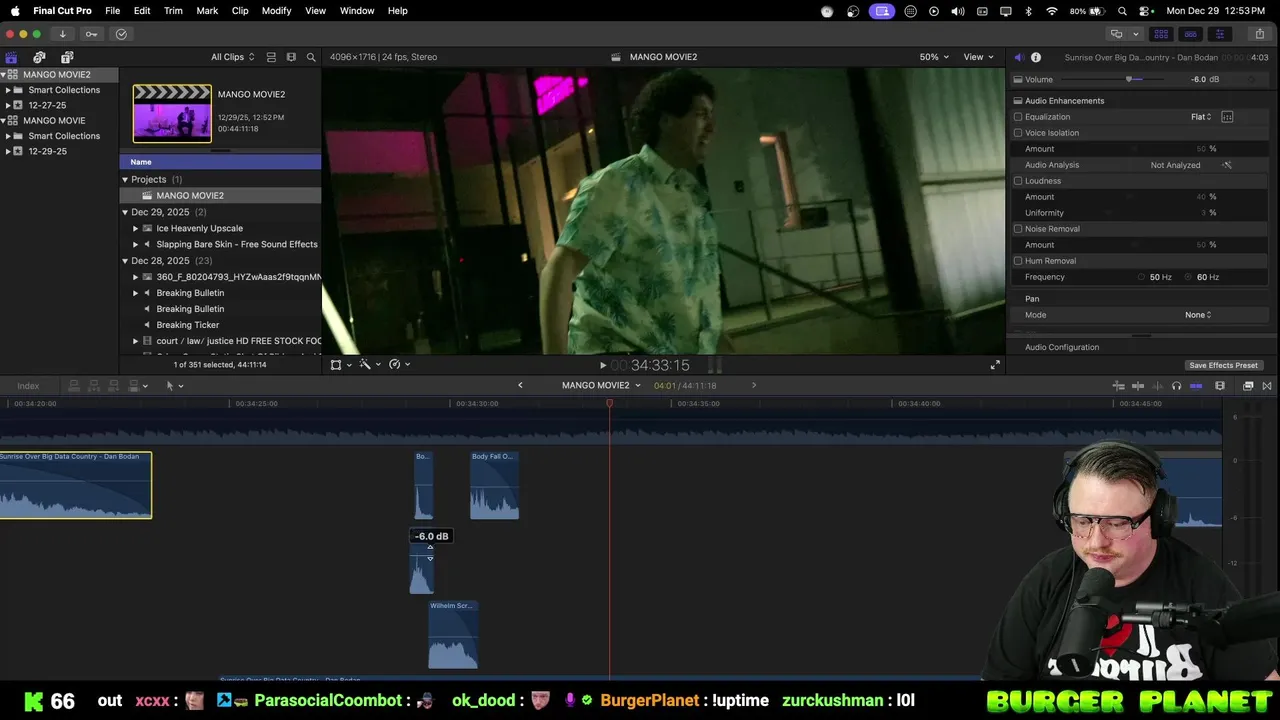Screen dimensions: 1280x720
Task: Play the viewer with the play button
Action: pyautogui.click(x=603, y=366)
